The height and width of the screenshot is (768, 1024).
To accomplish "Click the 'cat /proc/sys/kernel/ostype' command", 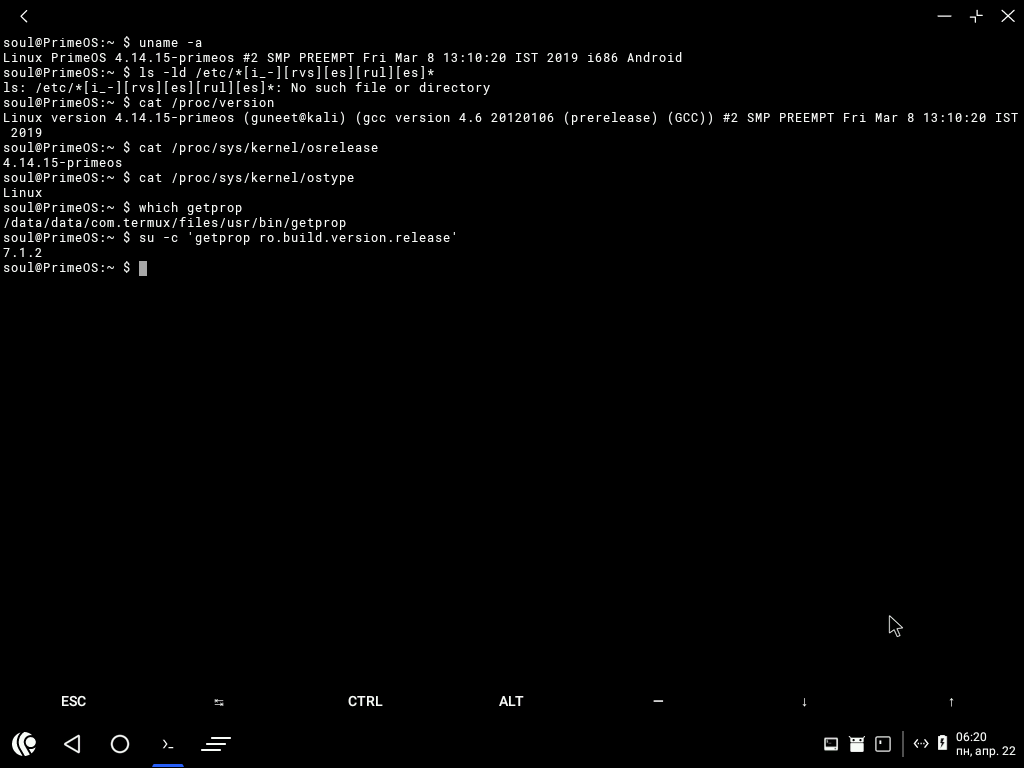I will point(246,178).
